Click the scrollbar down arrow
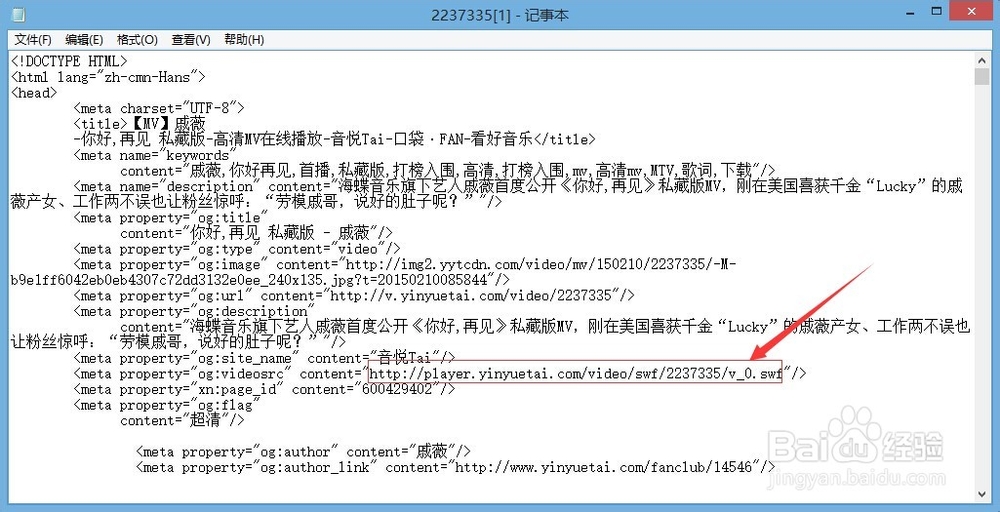This screenshot has height=512, width=1000. 982,494
